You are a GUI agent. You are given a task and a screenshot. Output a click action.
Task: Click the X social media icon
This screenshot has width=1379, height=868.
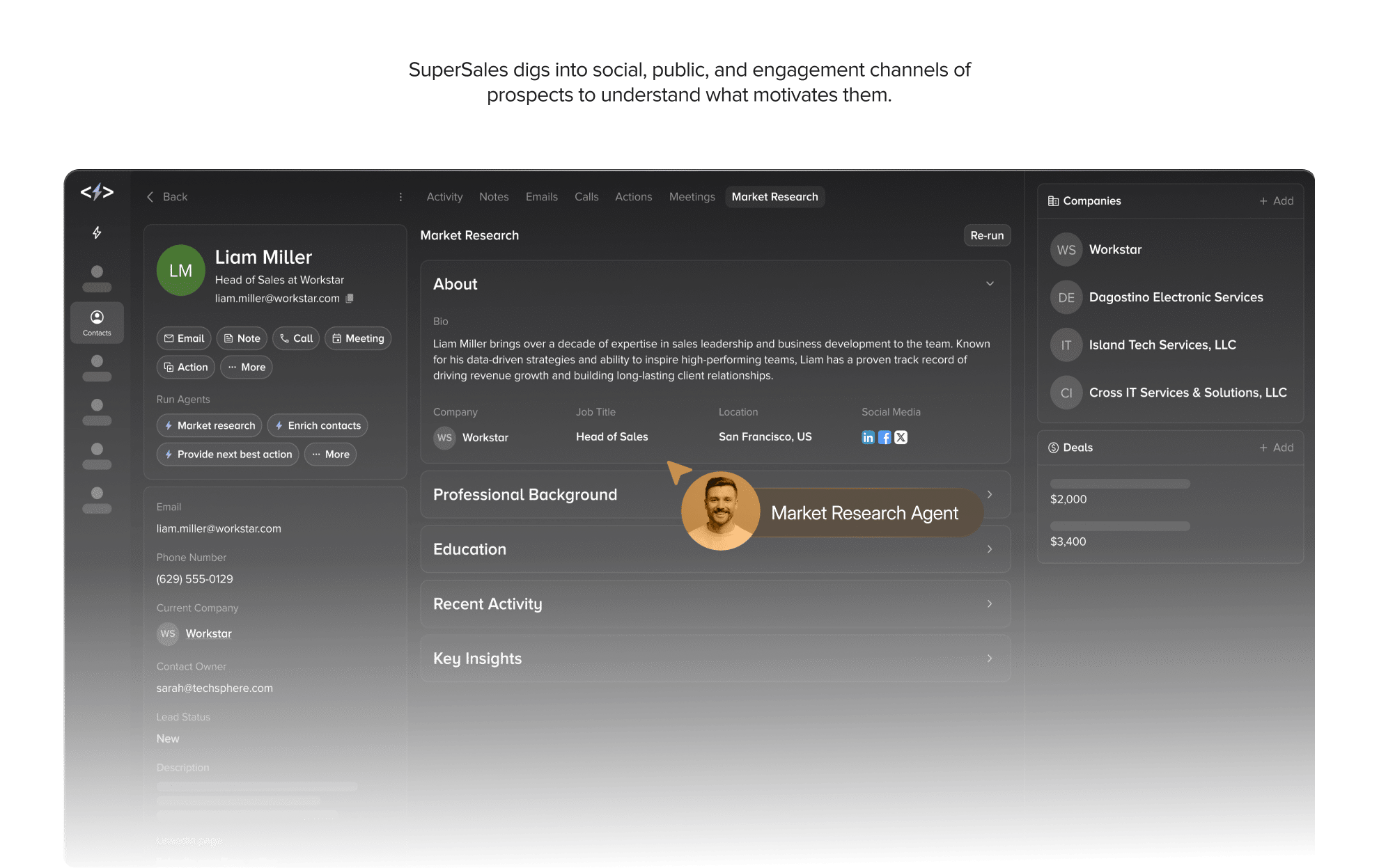pos(901,437)
